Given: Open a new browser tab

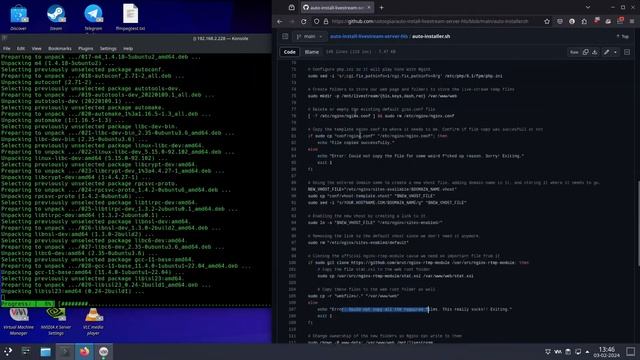Looking at the screenshot, I should (381, 8).
